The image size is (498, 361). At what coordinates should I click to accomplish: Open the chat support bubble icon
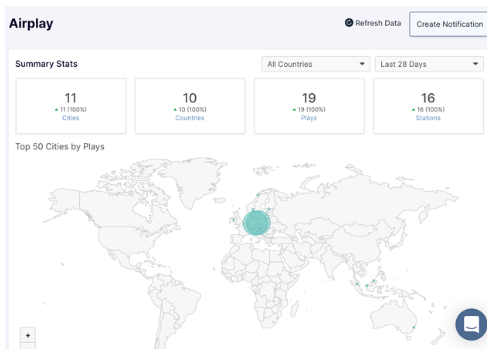coord(471,324)
